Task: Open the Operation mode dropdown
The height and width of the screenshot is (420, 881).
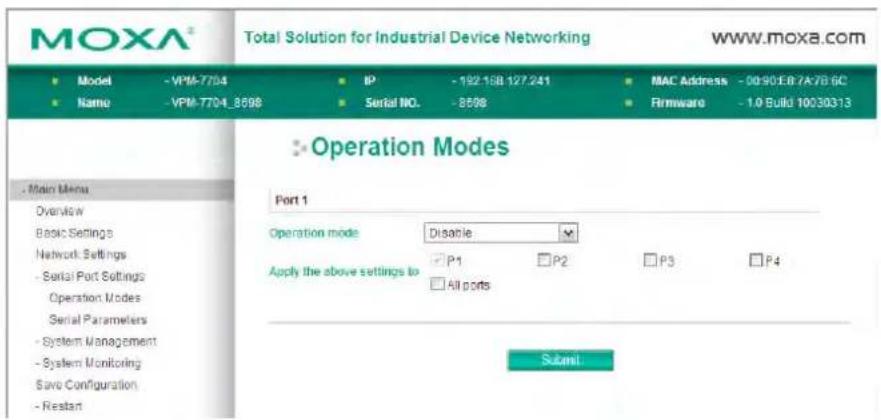Action: click(x=501, y=233)
